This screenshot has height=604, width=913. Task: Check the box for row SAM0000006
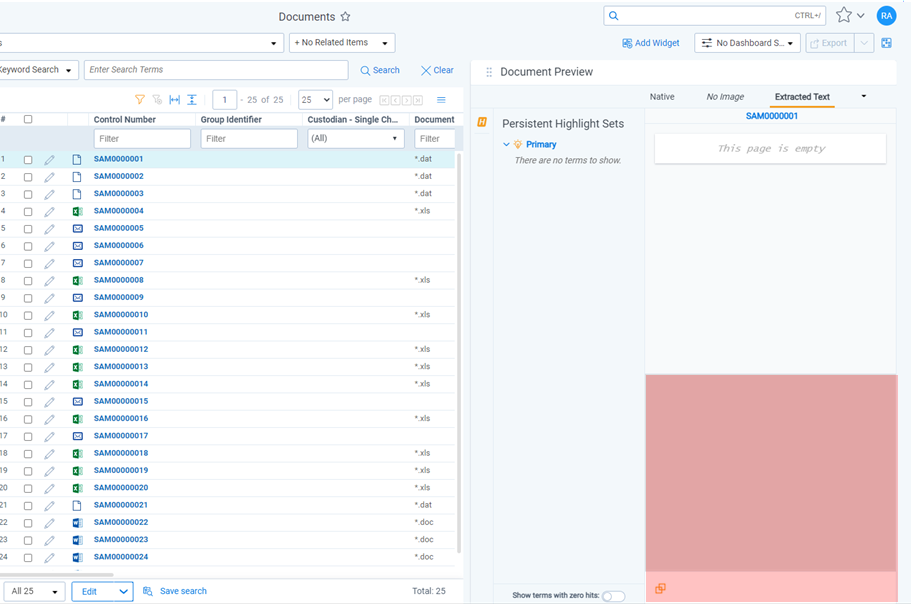(28, 246)
